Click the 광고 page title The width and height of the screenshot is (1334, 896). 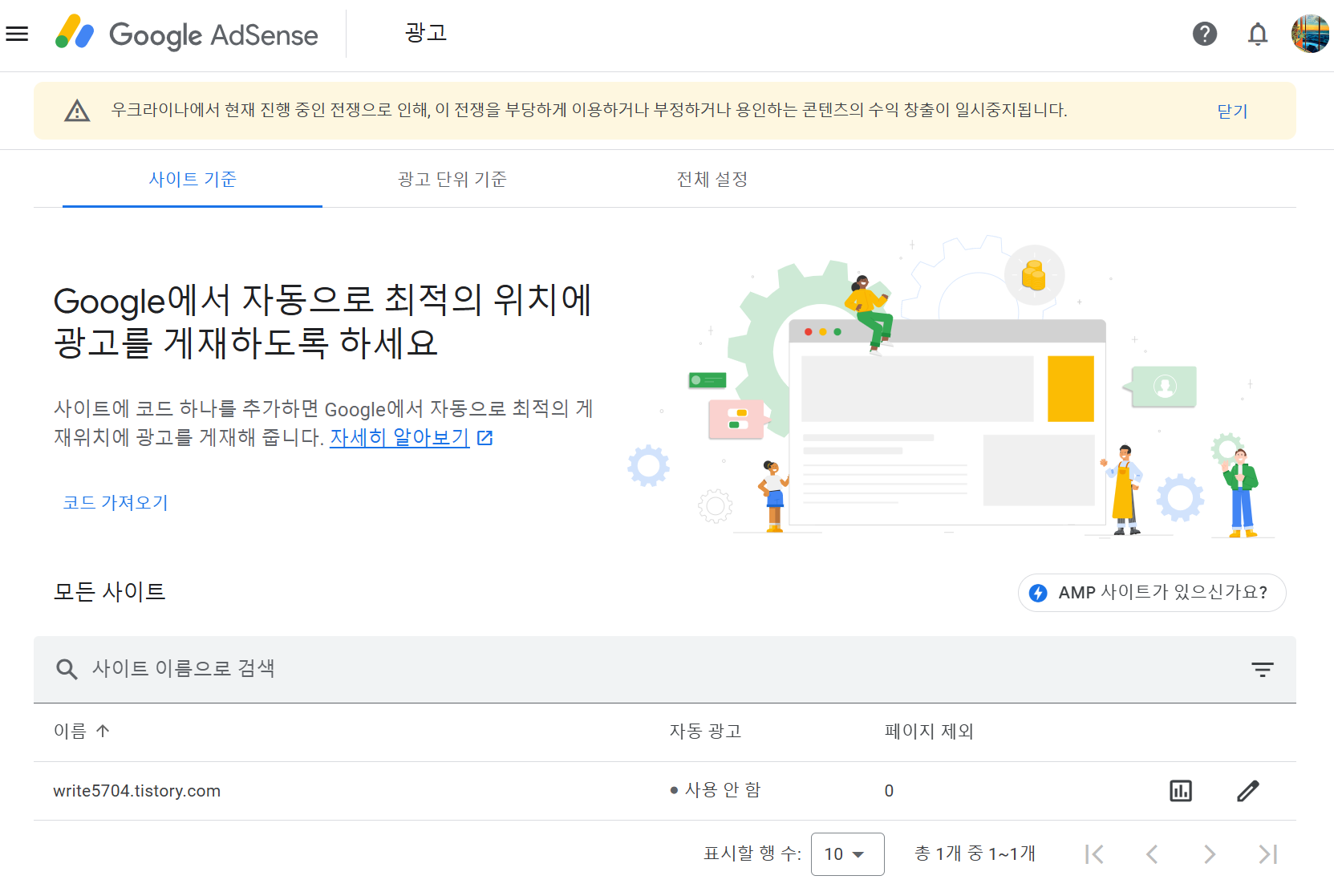(426, 33)
